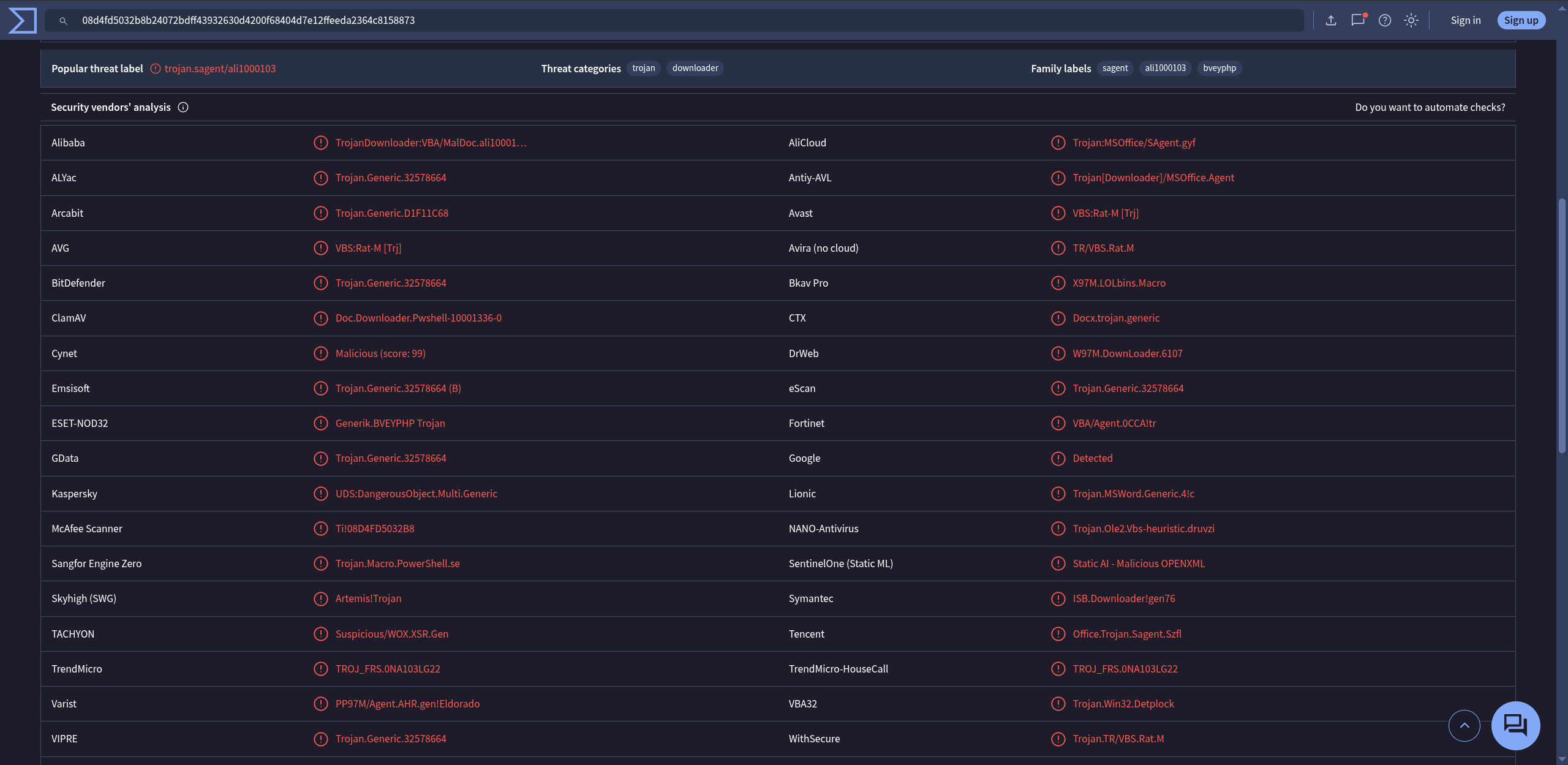Open the notifications chat icon
The height and width of the screenshot is (765, 1568).
(x=1358, y=20)
